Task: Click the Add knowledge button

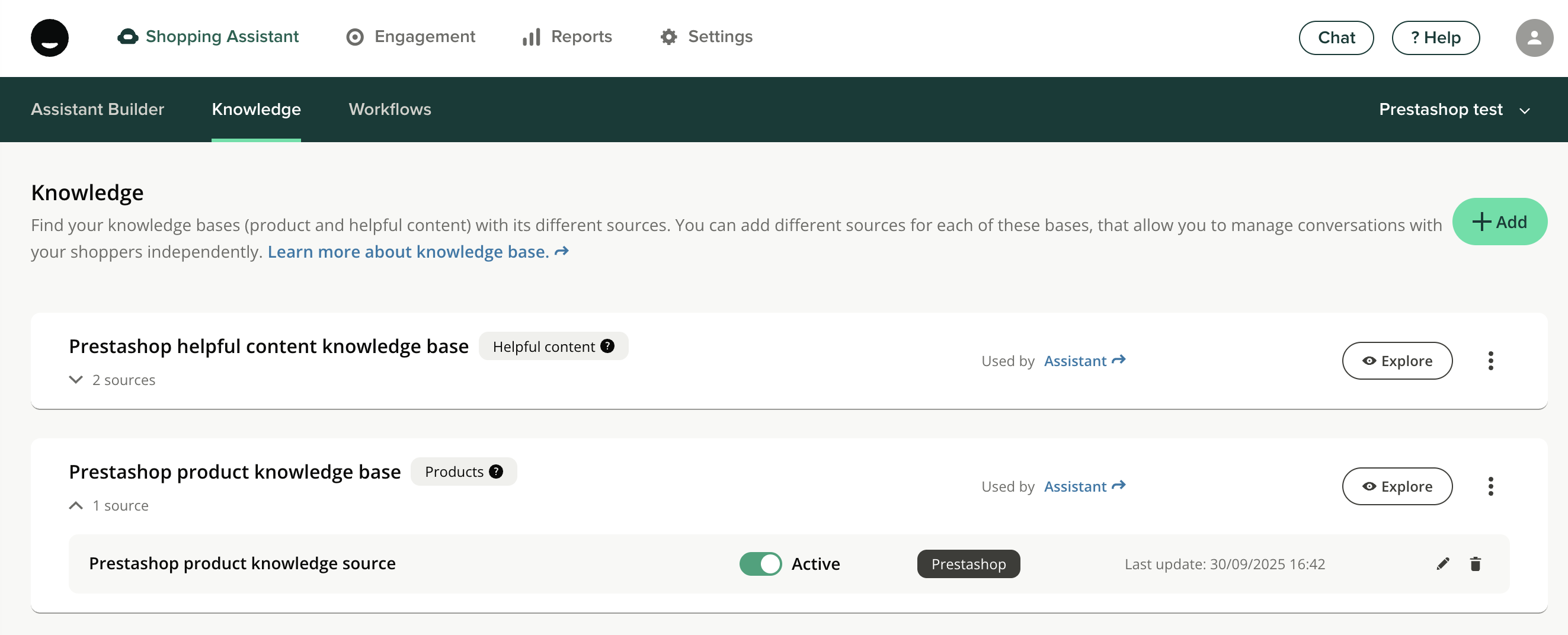Action: (x=1499, y=222)
